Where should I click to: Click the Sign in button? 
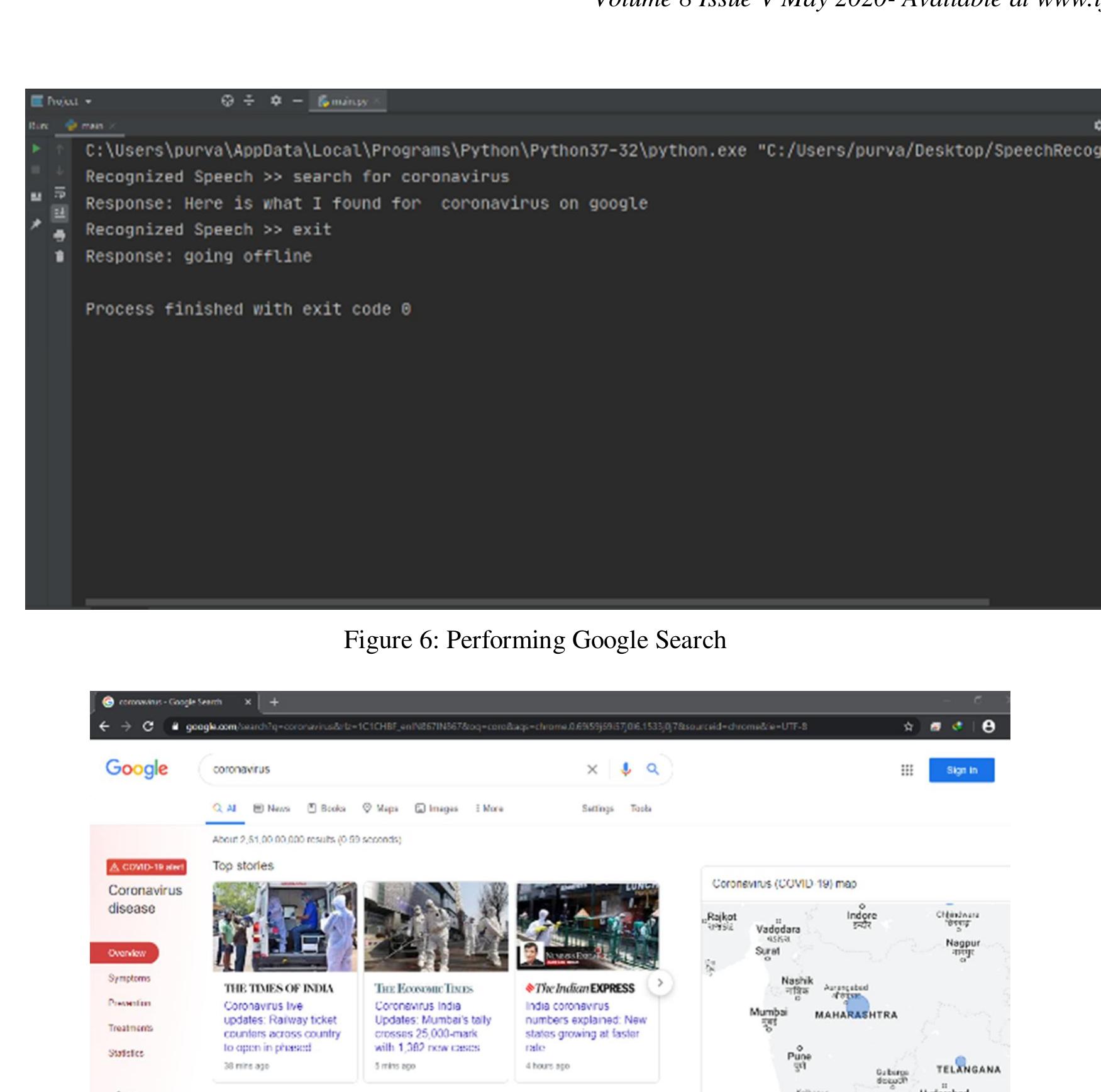[962, 770]
